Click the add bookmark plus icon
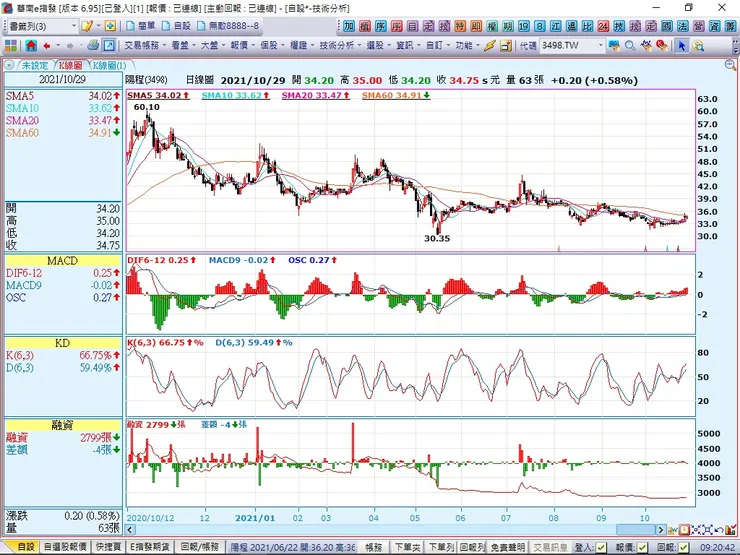 pos(110,26)
